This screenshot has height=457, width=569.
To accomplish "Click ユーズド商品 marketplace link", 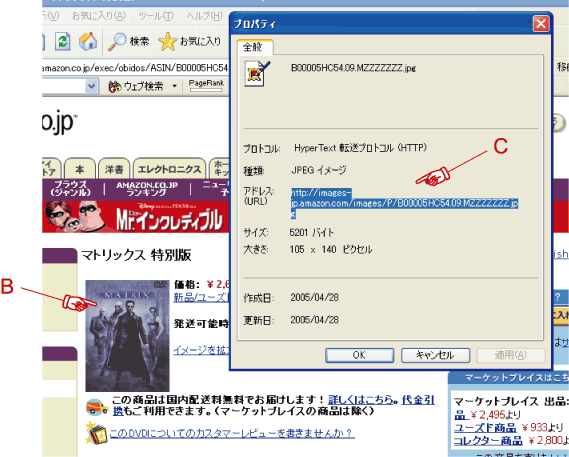I will 485,428.
